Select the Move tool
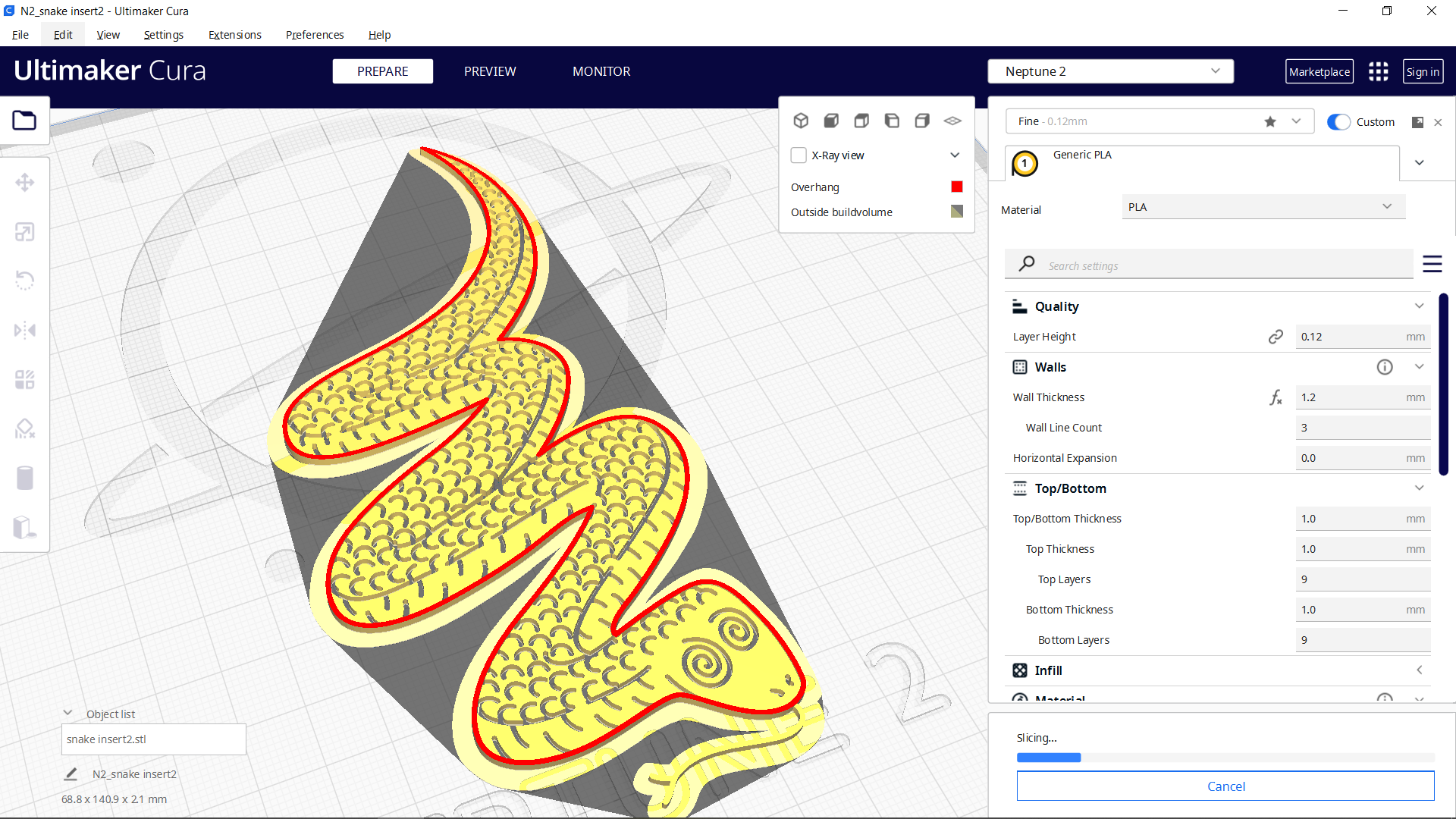This screenshot has height=819, width=1456. (x=25, y=182)
